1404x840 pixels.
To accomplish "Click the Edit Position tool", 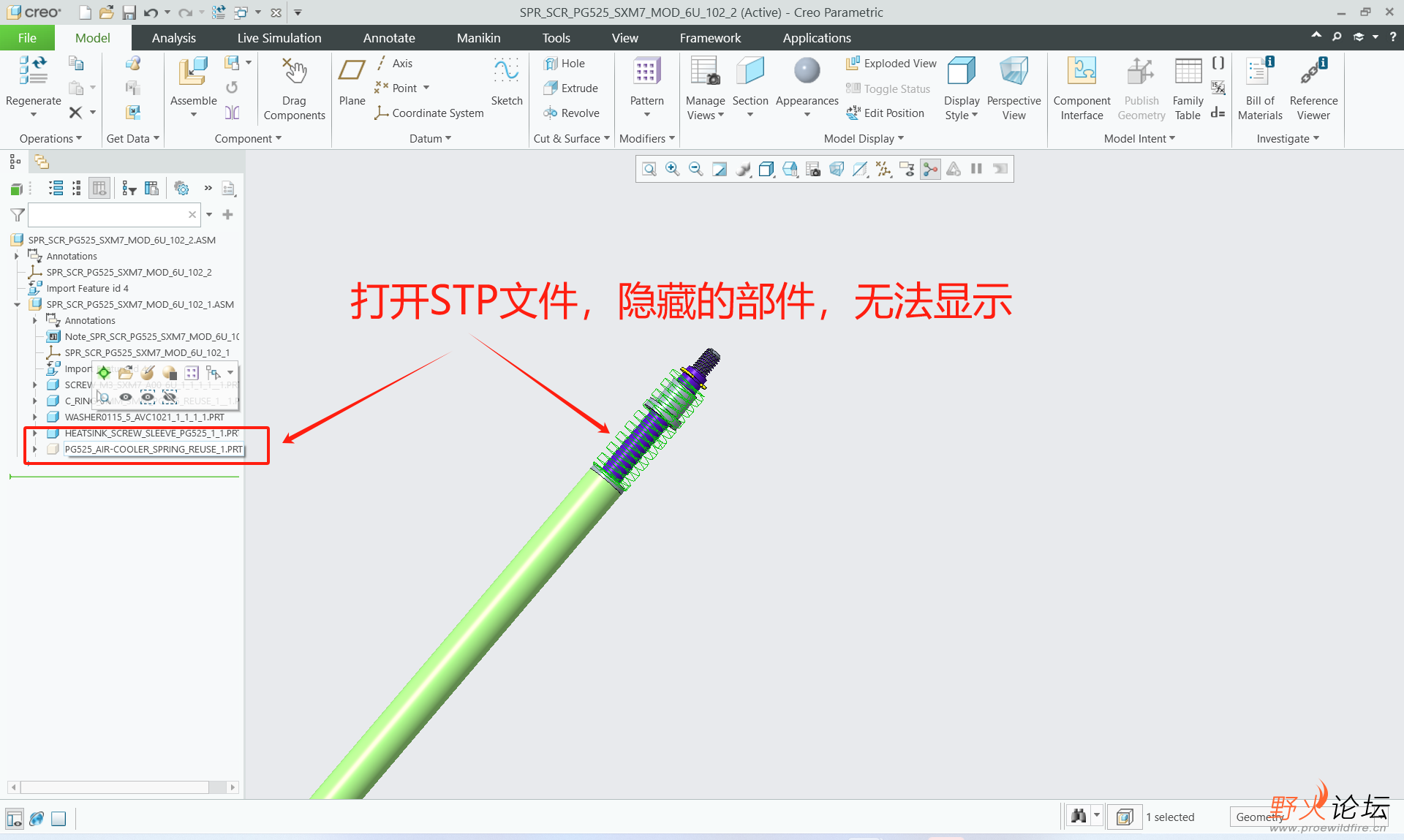I will click(x=885, y=113).
